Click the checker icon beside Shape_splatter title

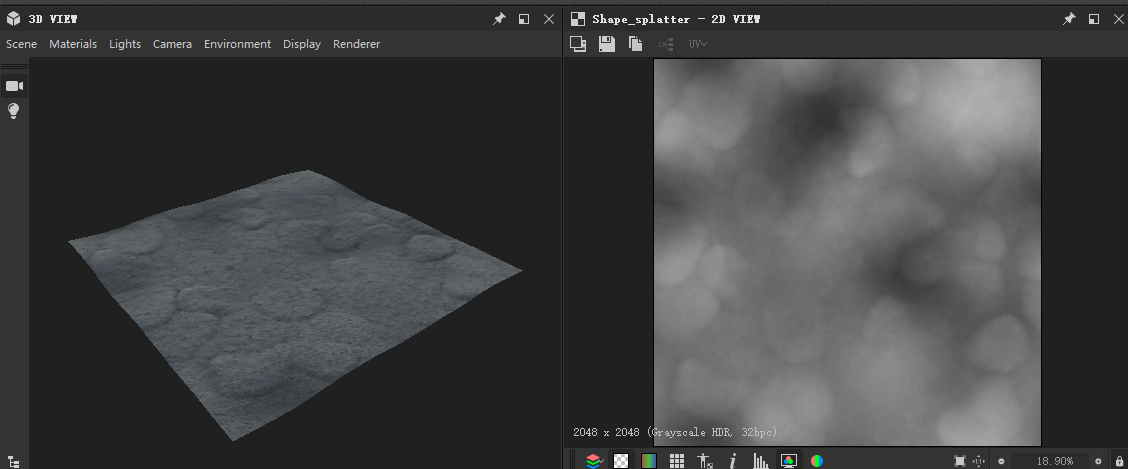pos(578,19)
